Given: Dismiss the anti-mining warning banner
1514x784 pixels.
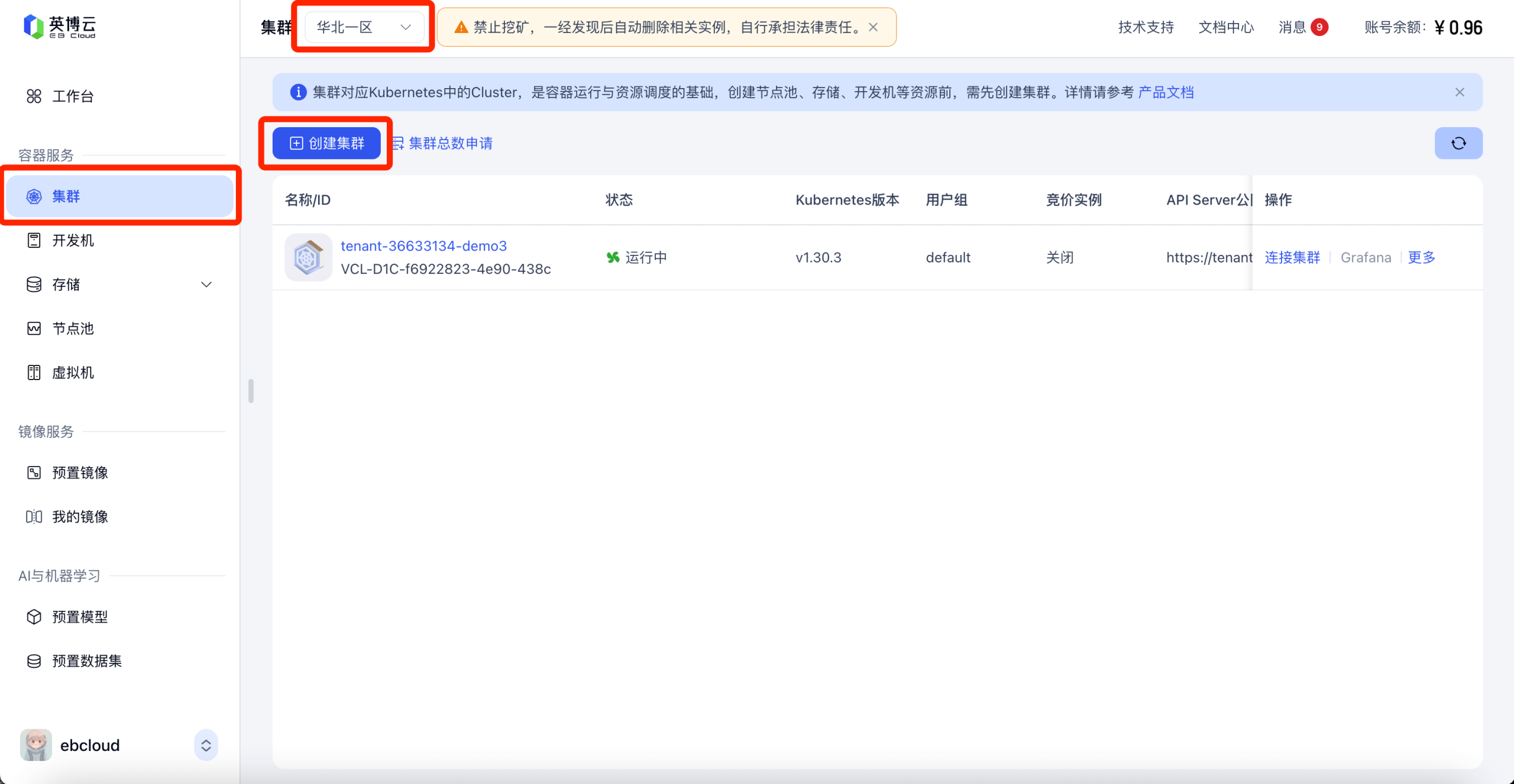Looking at the screenshot, I should click(874, 27).
